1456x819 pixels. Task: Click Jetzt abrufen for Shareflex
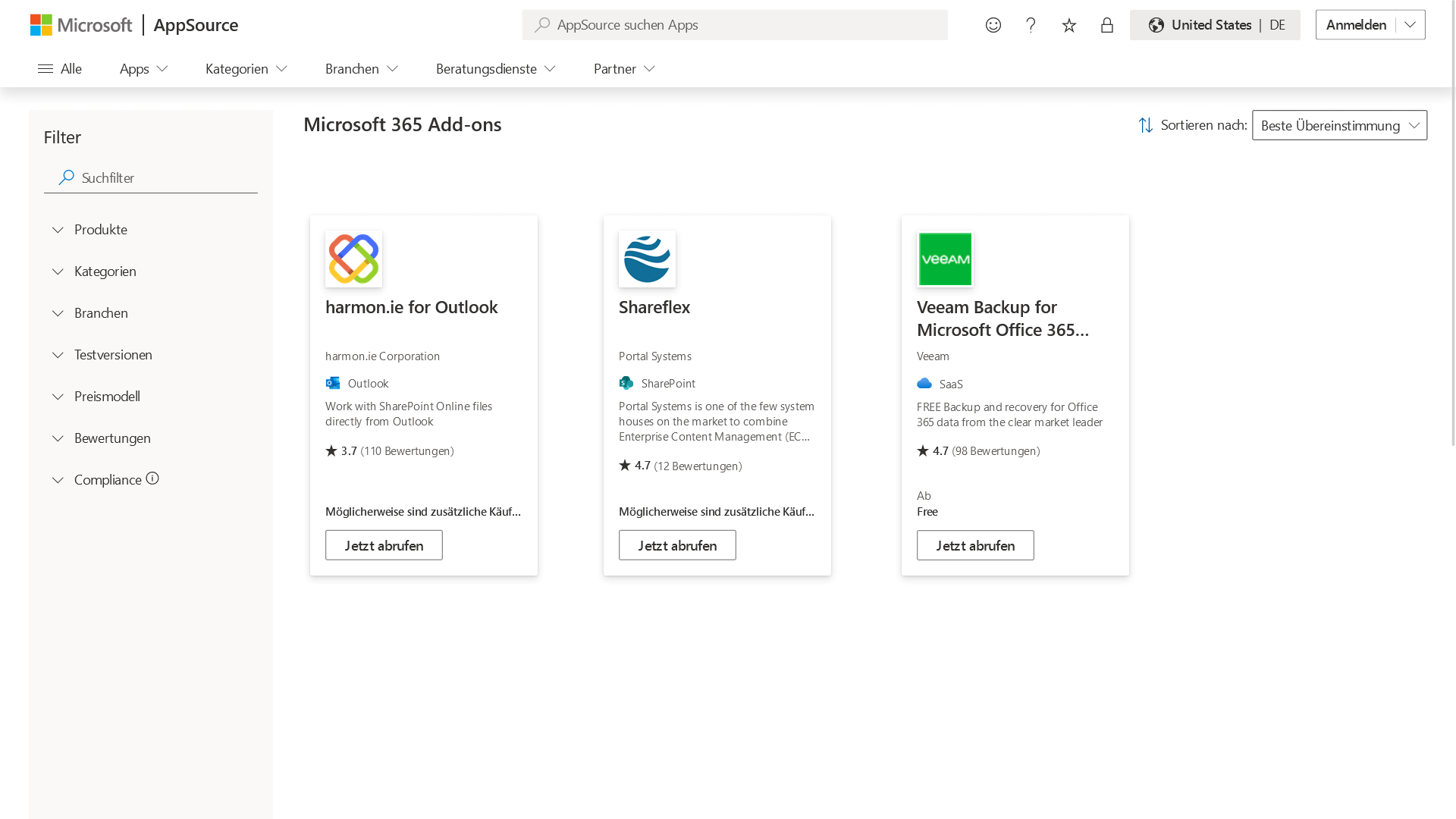(x=677, y=545)
